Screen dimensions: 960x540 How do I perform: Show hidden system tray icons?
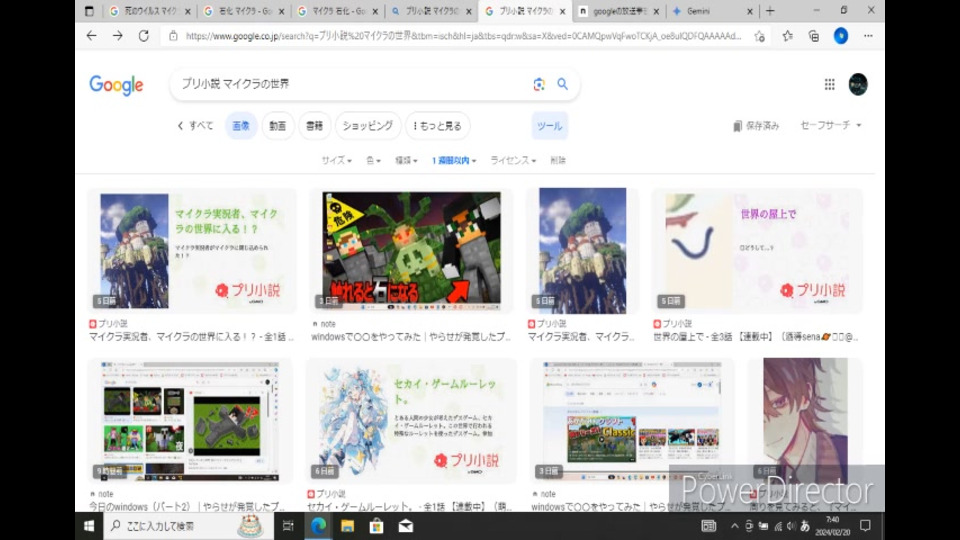(735, 526)
